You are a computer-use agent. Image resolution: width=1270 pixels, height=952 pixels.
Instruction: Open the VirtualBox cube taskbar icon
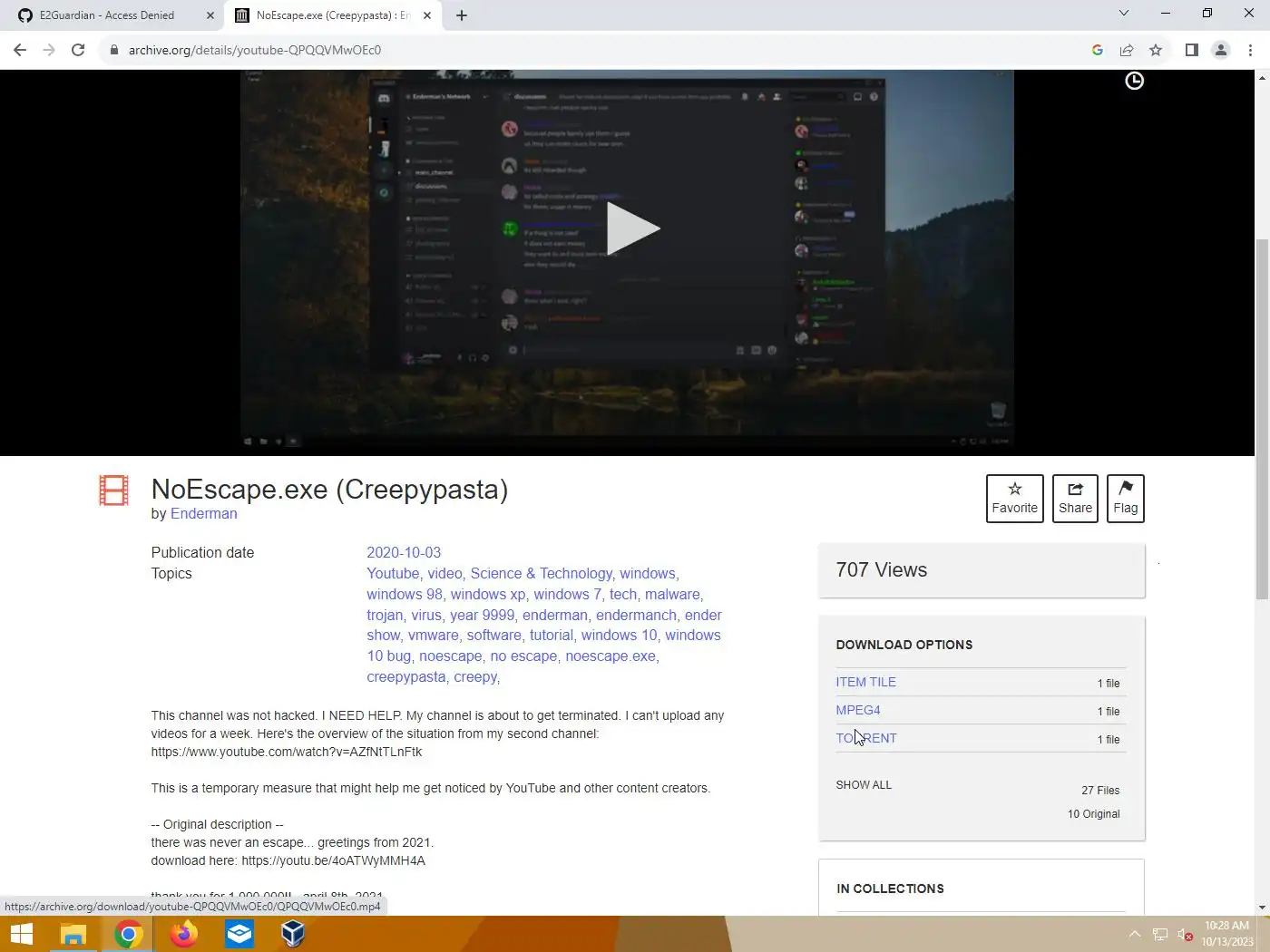coord(293,934)
